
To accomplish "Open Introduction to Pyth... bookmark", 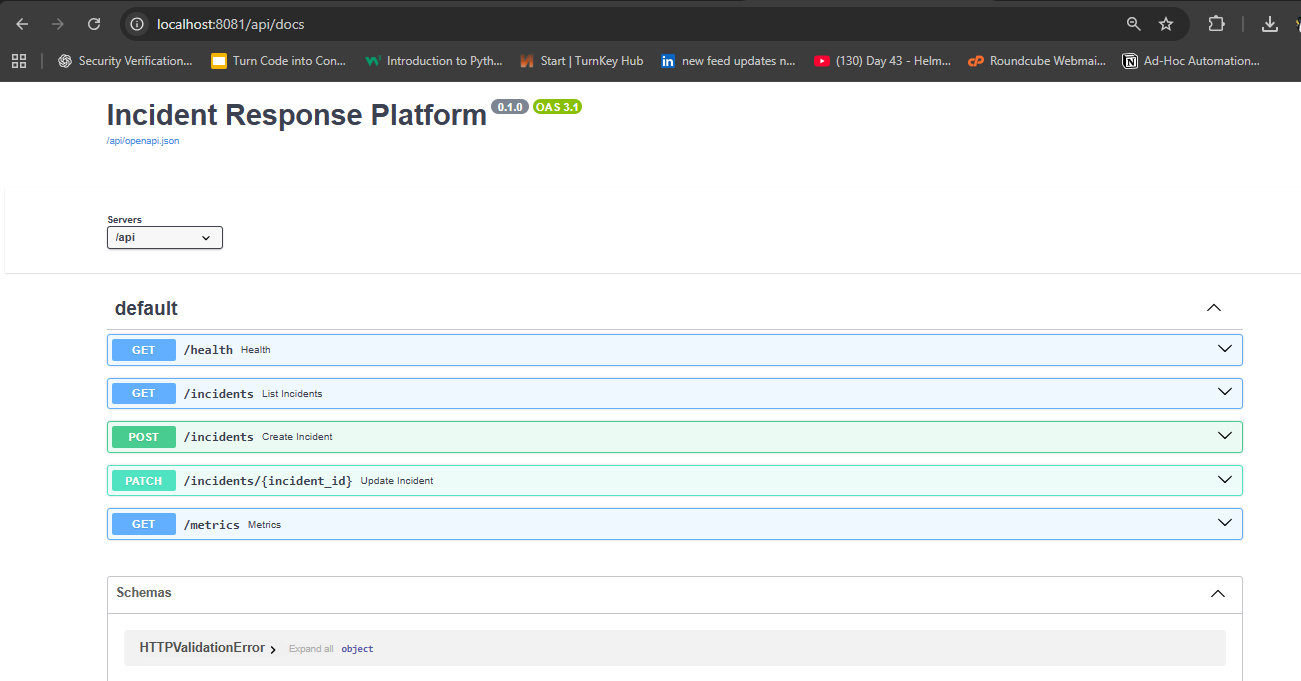I will (x=434, y=61).
